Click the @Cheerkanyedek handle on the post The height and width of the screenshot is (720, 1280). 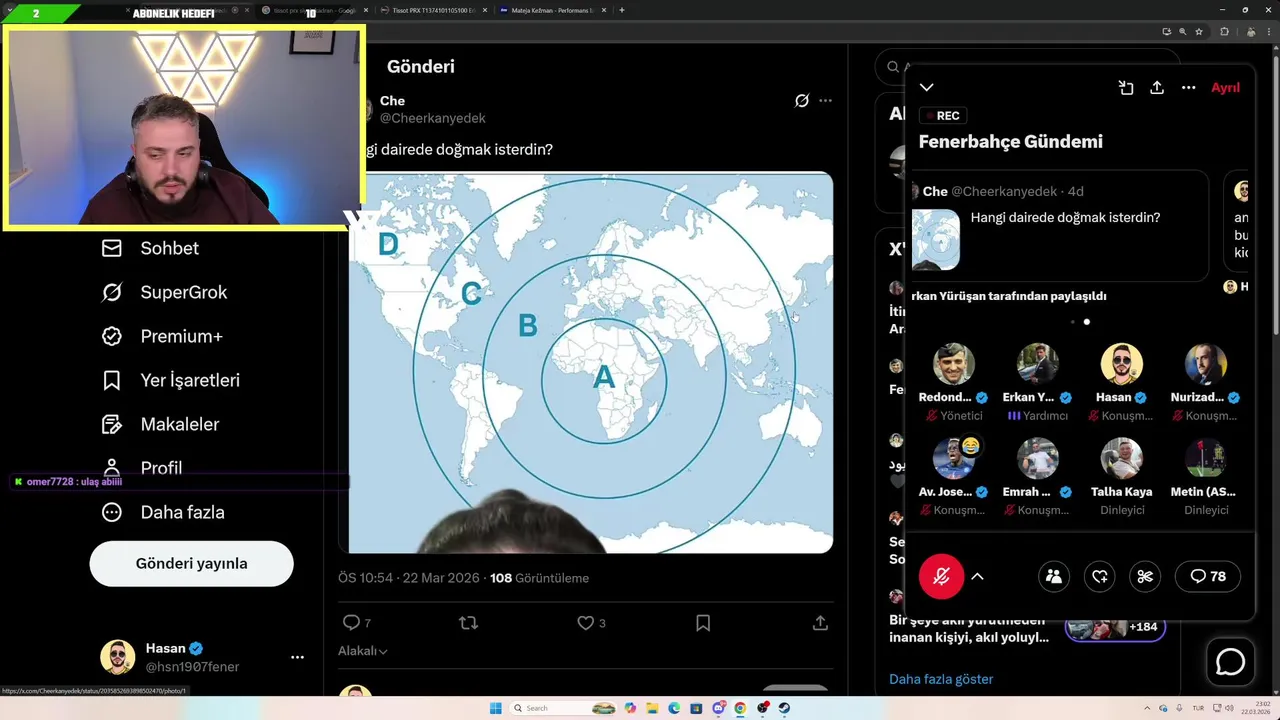pyautogui.click(x=433, y=118)
